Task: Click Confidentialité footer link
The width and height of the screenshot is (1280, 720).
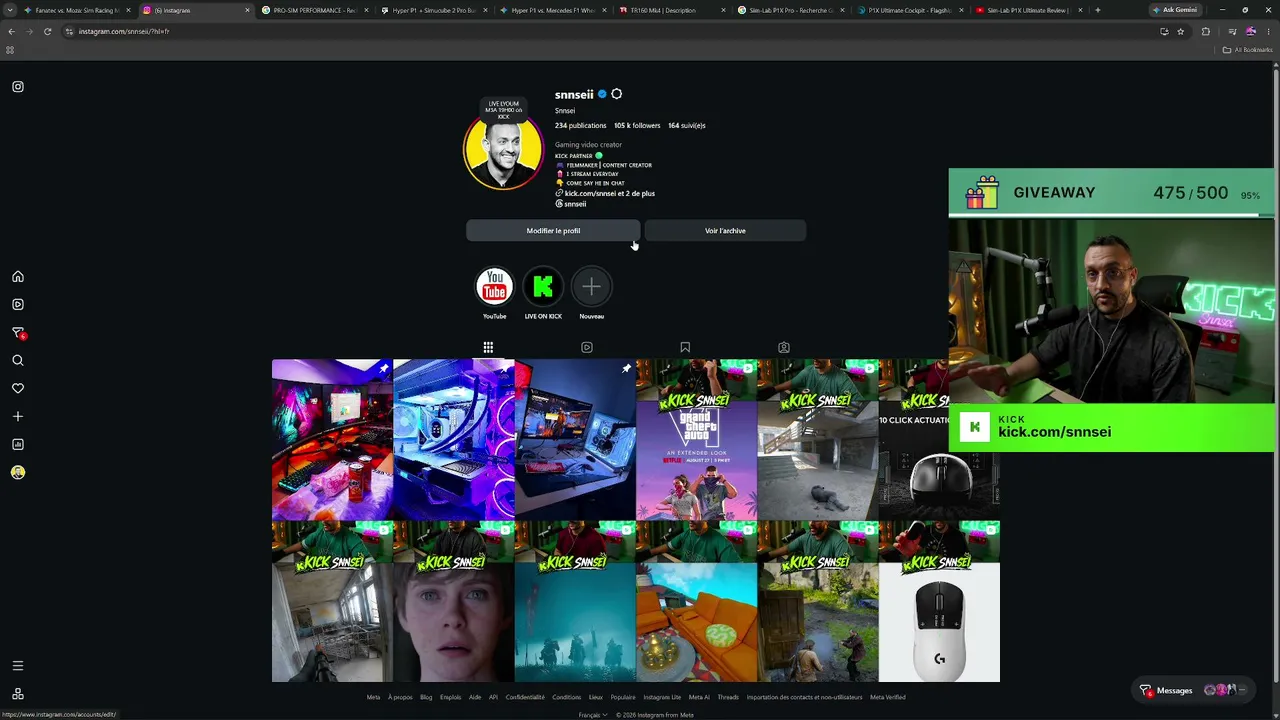Action: coord(525,698)
